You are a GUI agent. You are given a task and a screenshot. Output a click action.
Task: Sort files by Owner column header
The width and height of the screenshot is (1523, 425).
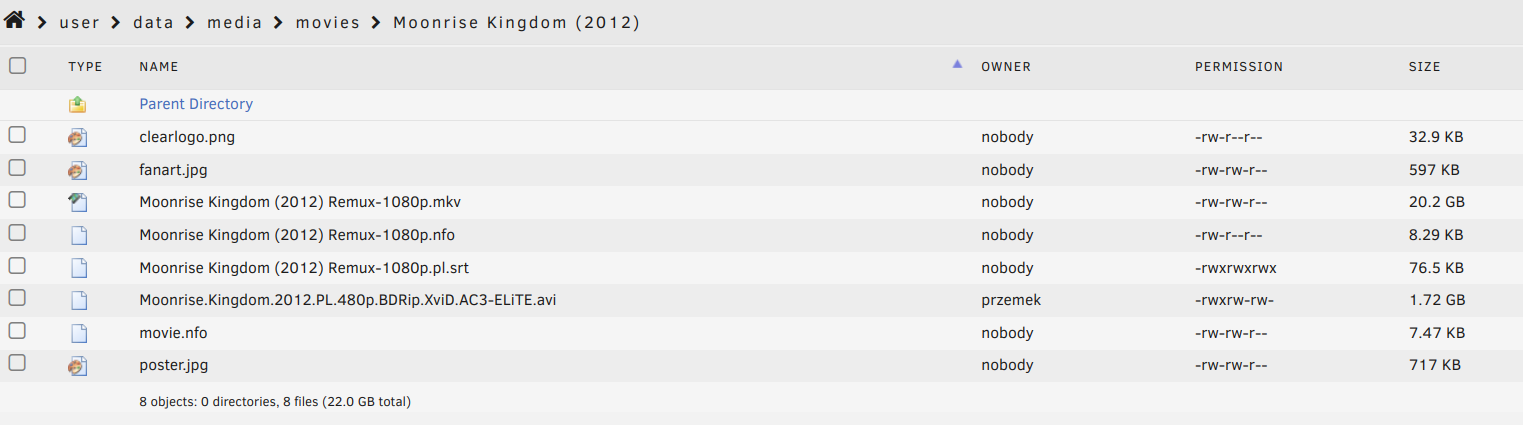(1005, 67)
